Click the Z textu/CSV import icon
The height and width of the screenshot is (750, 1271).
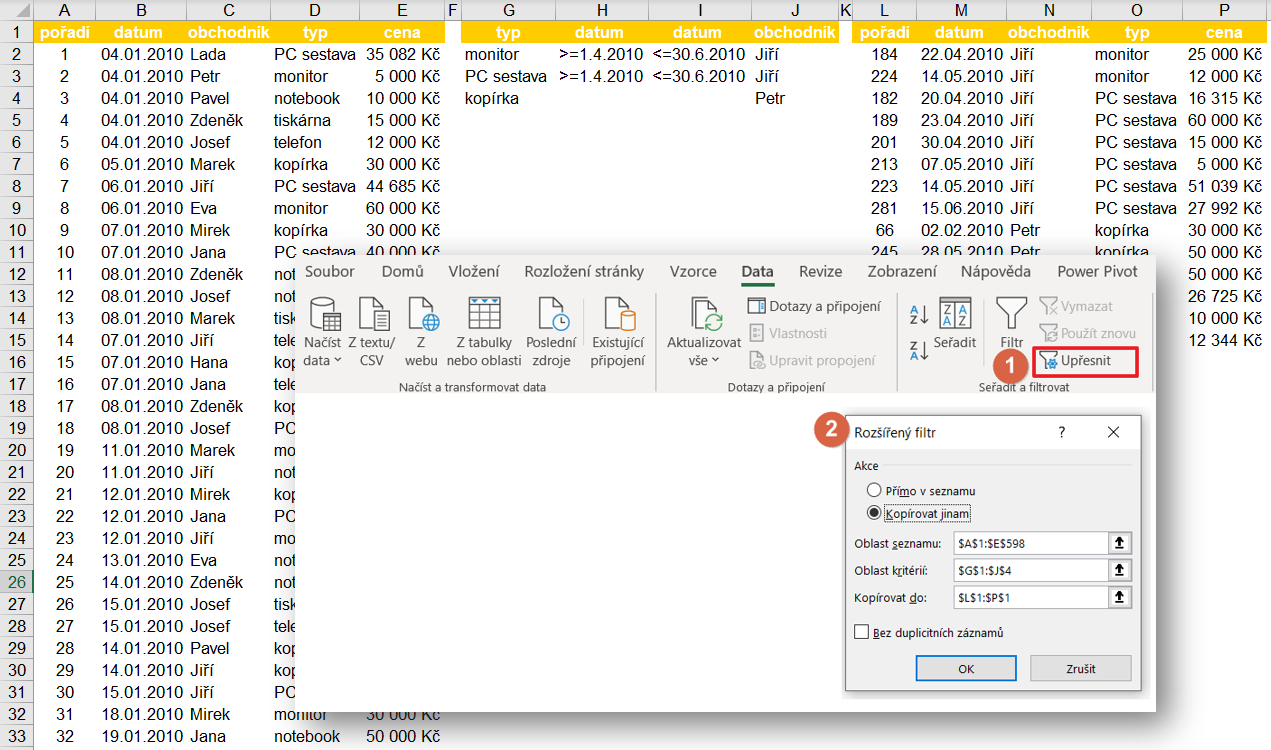point(372,317)
